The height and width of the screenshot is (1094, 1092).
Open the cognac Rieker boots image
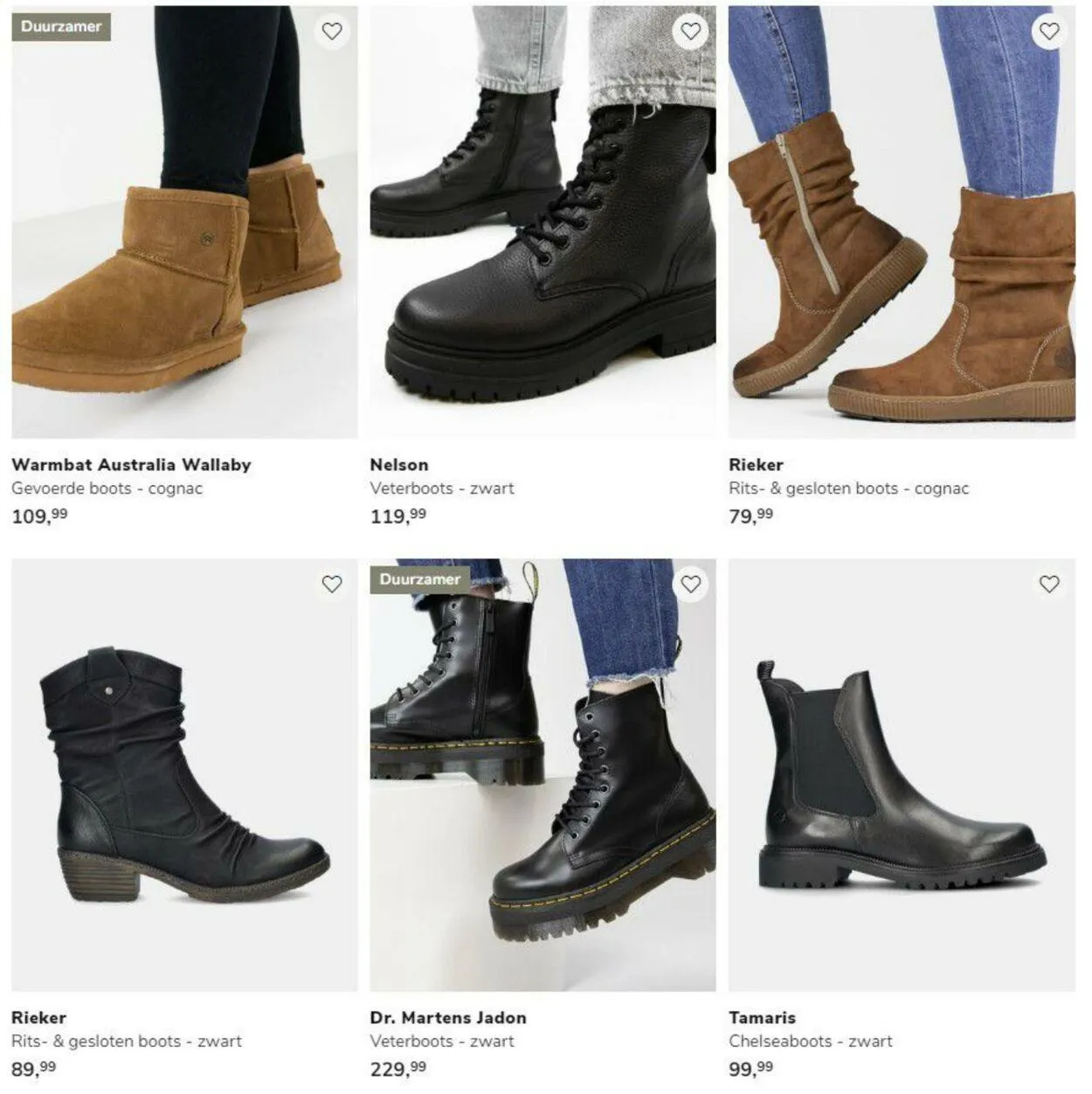(x=902, y=222)
